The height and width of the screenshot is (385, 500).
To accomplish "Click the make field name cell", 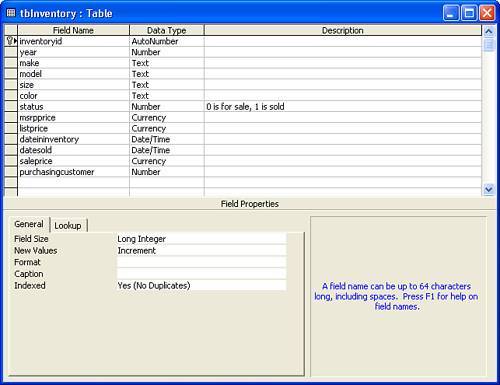I will tap(73, 63).
